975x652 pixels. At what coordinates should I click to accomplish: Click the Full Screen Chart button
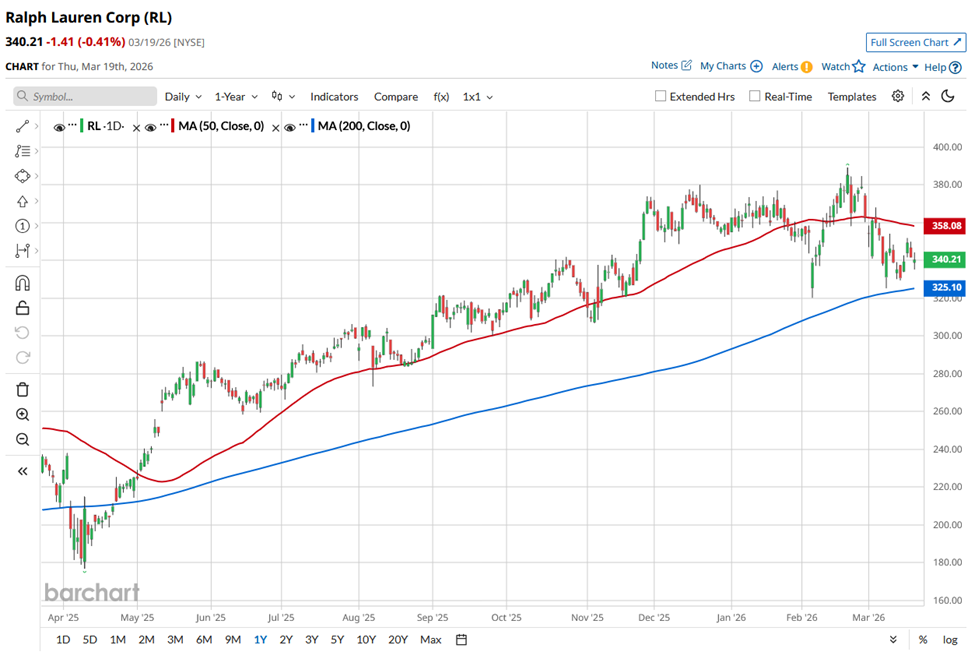point(915,42)
